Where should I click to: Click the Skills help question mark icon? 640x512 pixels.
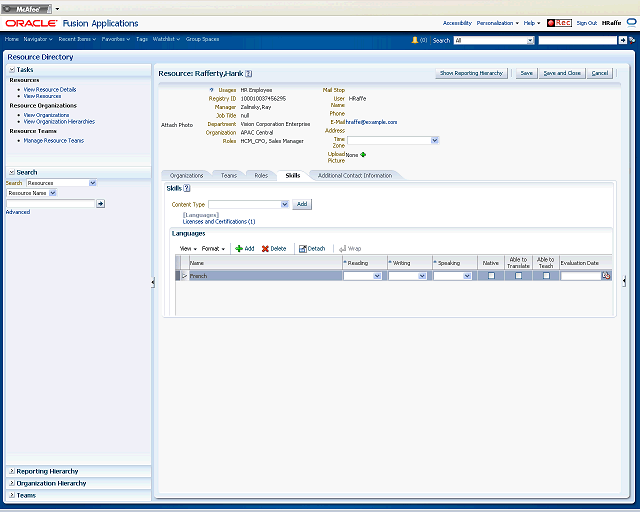tap(187, 188)
